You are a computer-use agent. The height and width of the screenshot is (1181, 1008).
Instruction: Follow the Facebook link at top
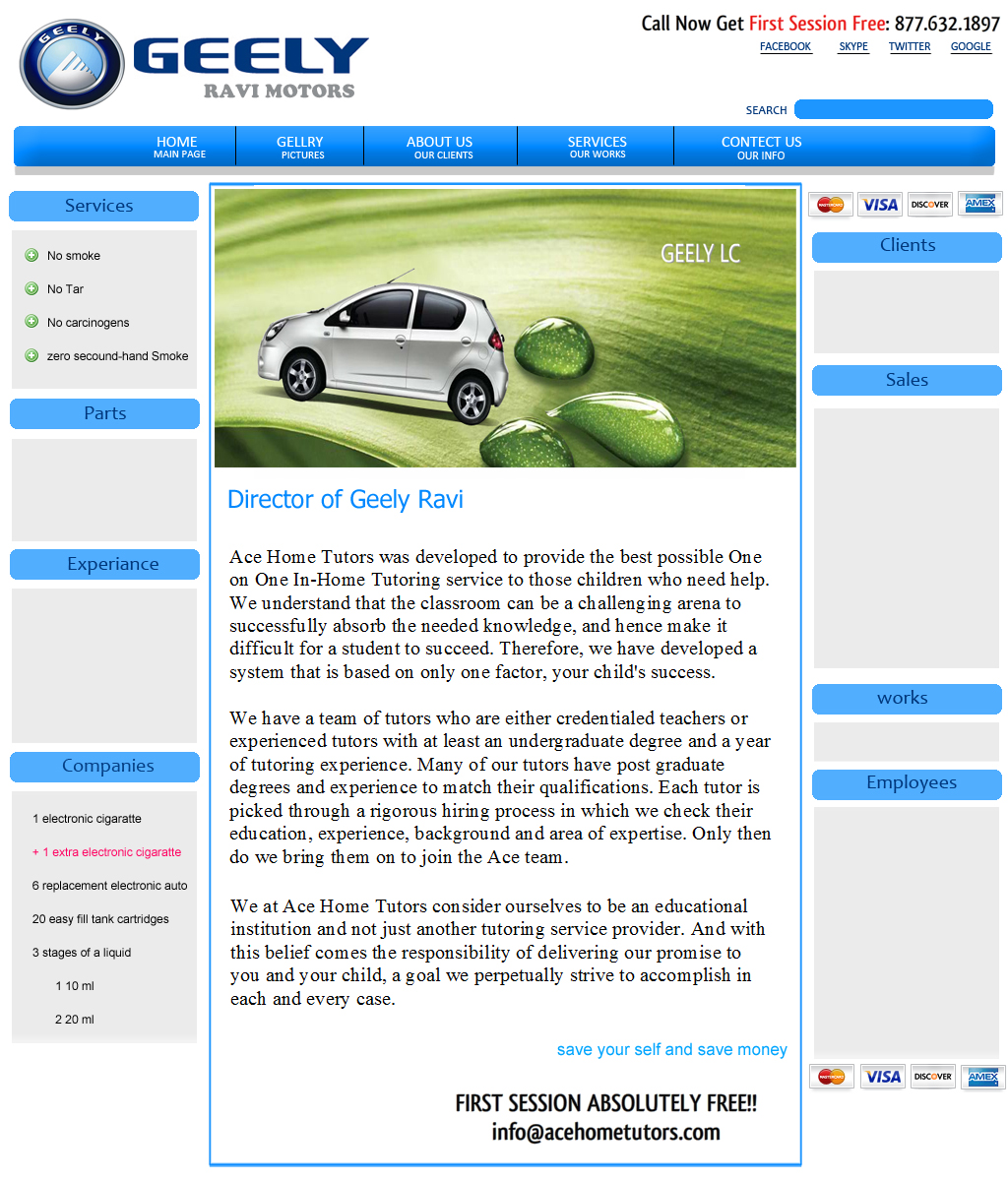pyautogui.click(x=786, y=47)
